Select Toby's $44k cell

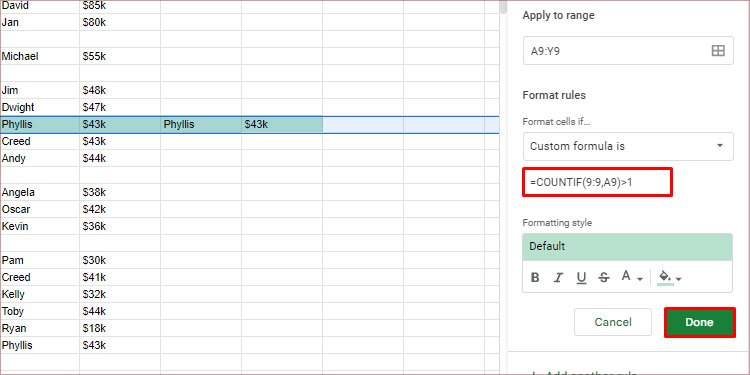[x=120, y=311]
